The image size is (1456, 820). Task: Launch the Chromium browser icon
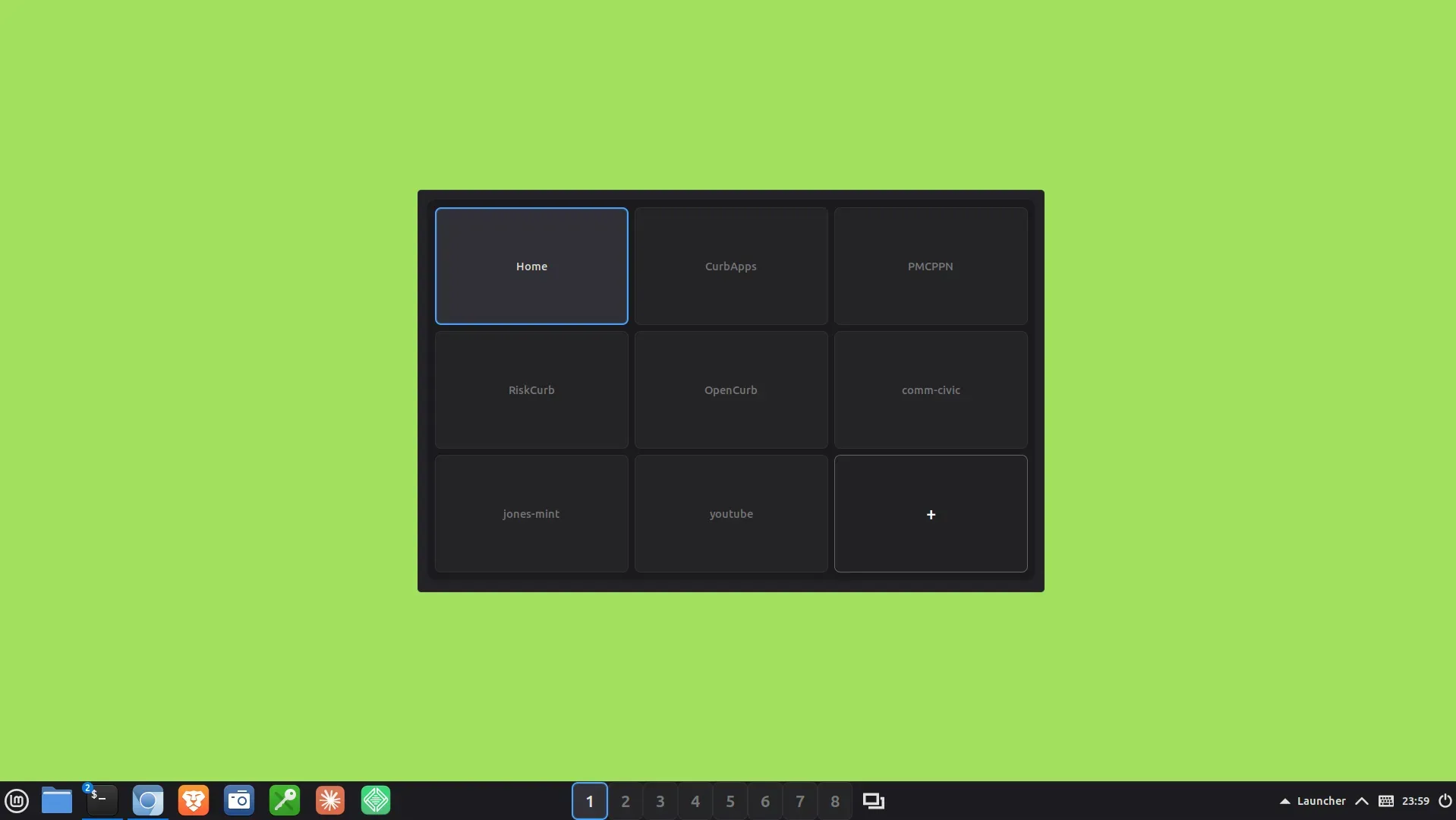coord(148,801)
